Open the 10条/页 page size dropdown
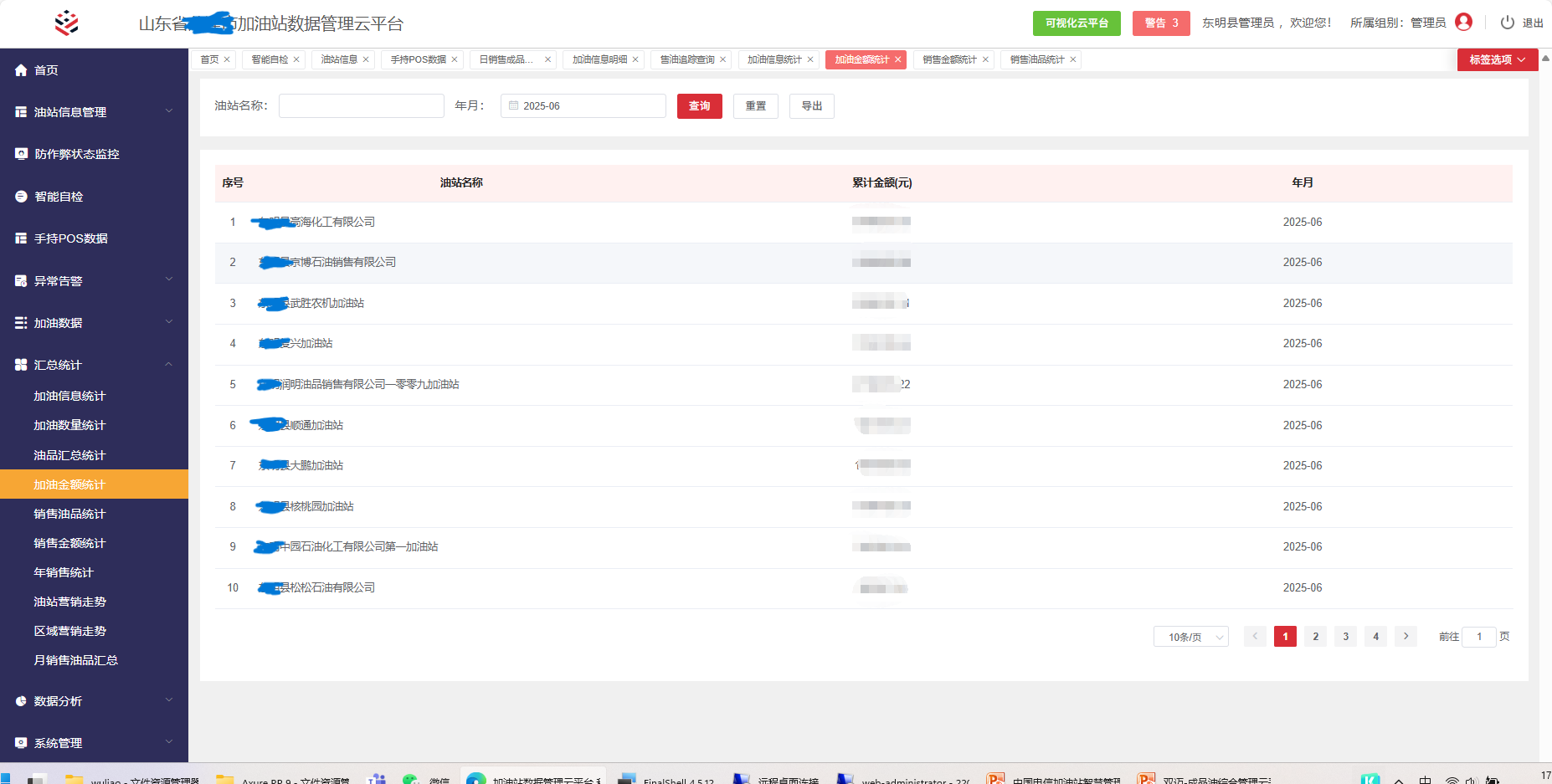 click(x=1191, y=637)
